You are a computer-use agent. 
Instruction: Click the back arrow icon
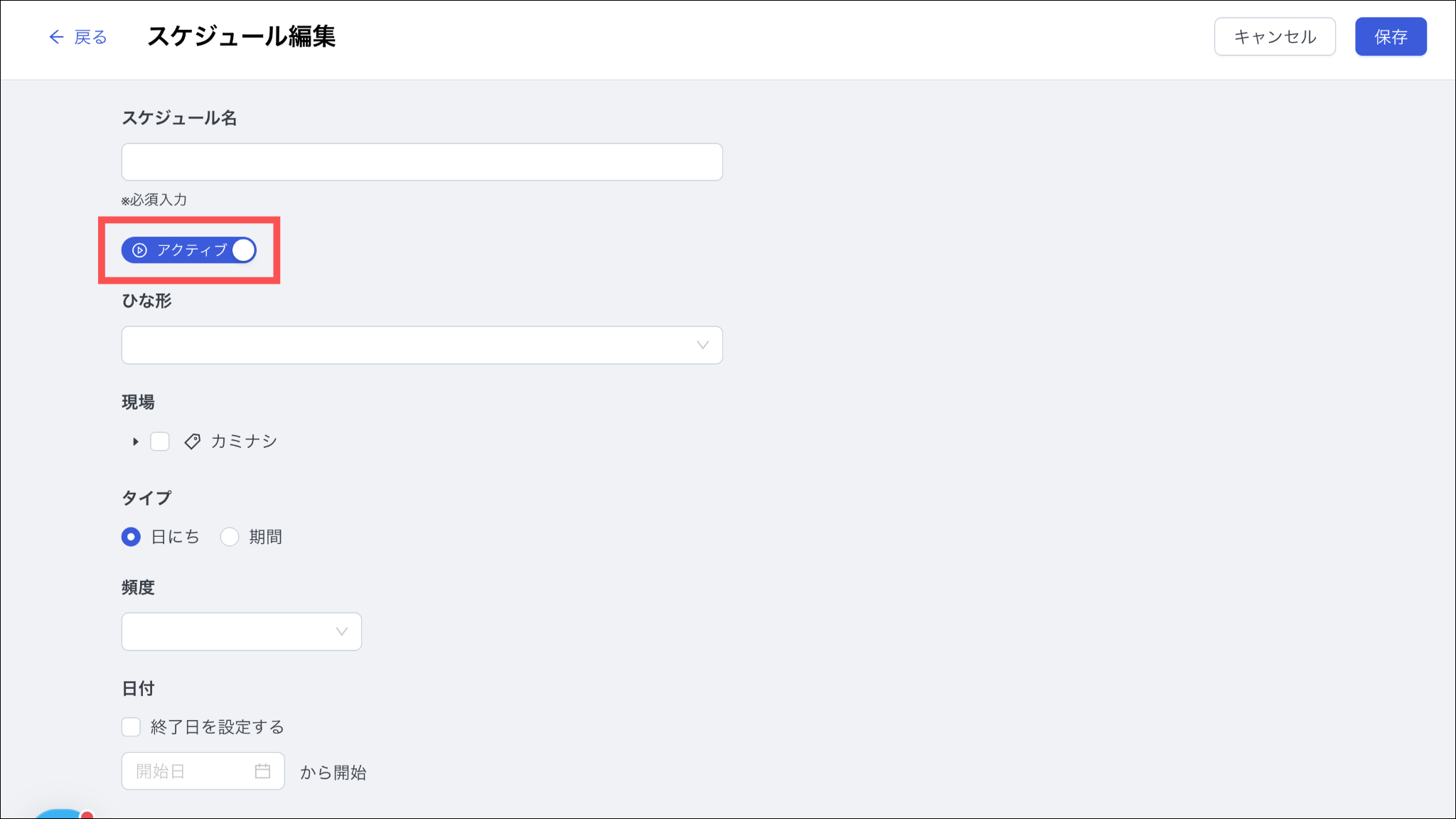click(x=56, y=37)
